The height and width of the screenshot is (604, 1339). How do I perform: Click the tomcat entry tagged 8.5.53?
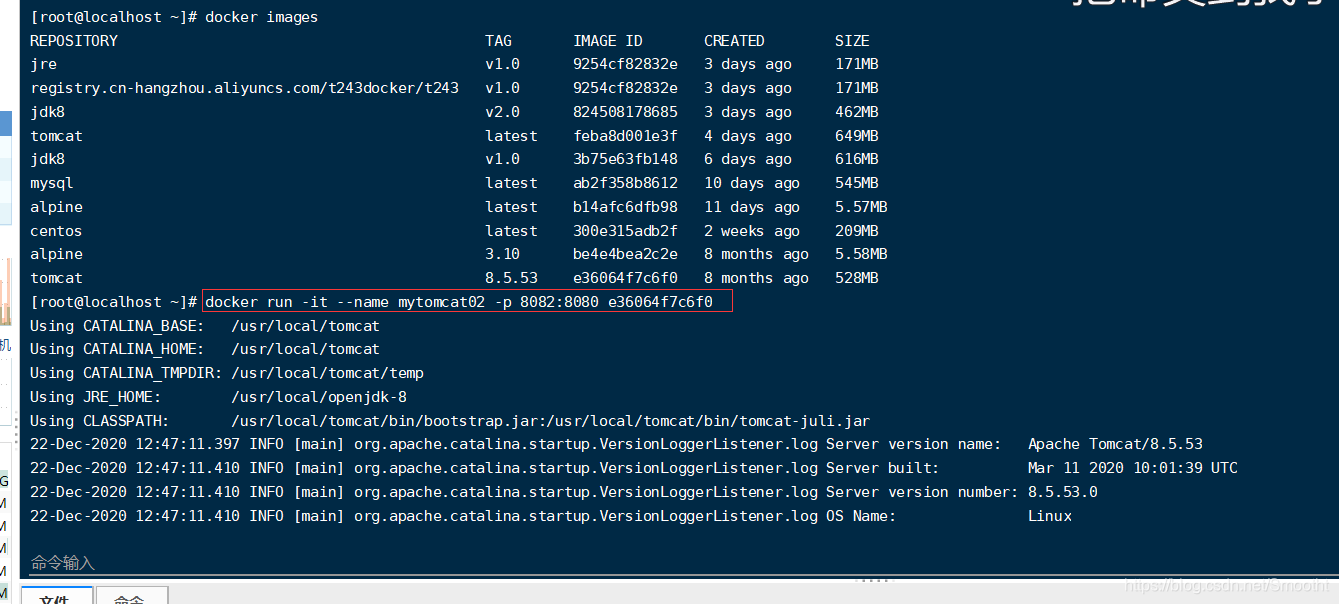56,278
